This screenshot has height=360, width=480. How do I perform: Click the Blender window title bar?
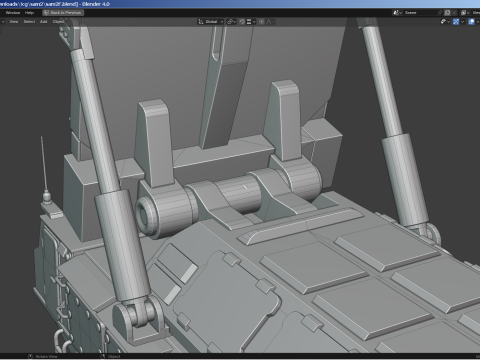[x=240, y=4]
